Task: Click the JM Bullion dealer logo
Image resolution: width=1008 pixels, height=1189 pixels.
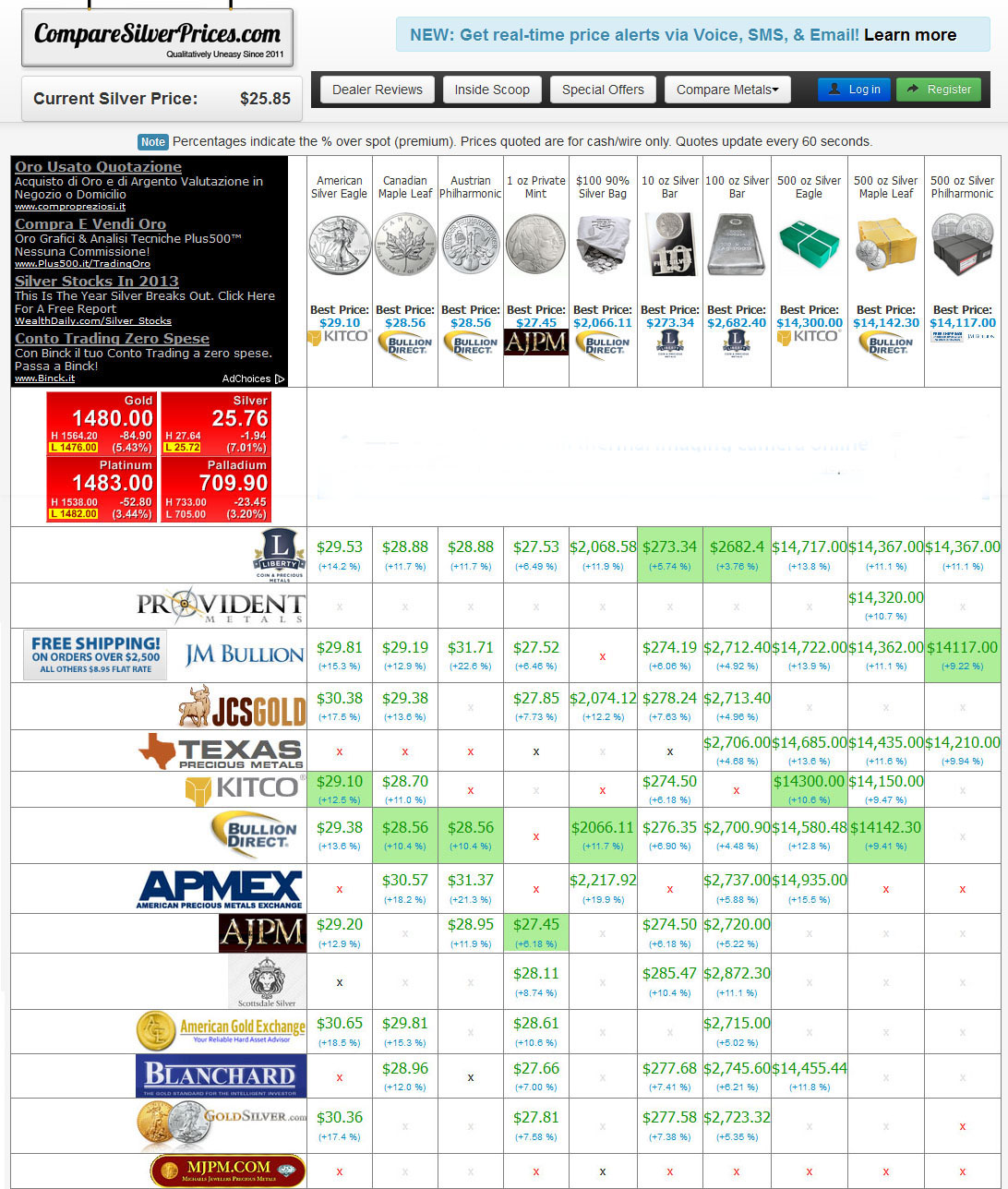Action: click(245, 655)
